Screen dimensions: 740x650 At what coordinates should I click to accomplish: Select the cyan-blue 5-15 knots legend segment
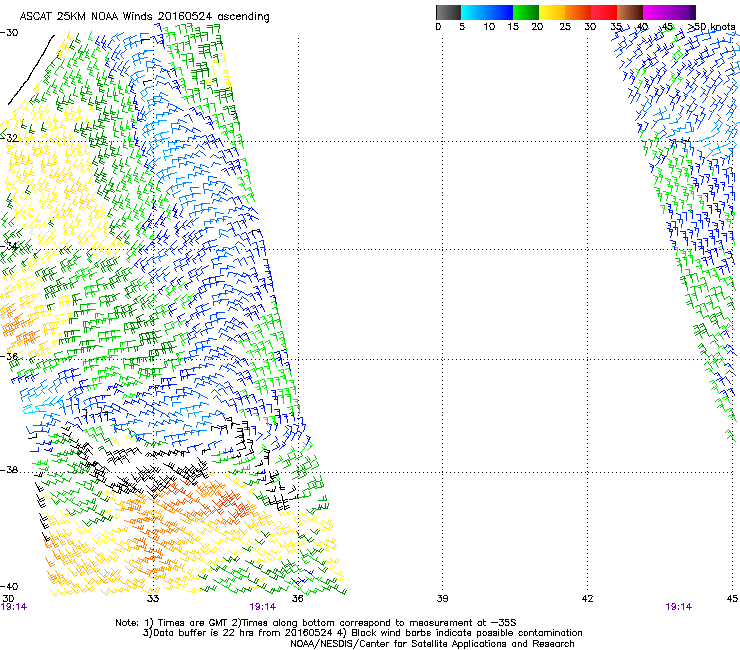487,12
